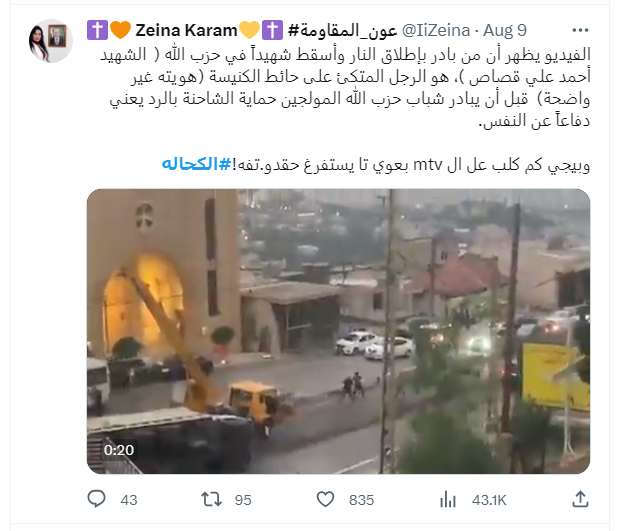This screenshot has height=531, width=623.
Task: Click the 835 likes count
Action: point(361,500)
